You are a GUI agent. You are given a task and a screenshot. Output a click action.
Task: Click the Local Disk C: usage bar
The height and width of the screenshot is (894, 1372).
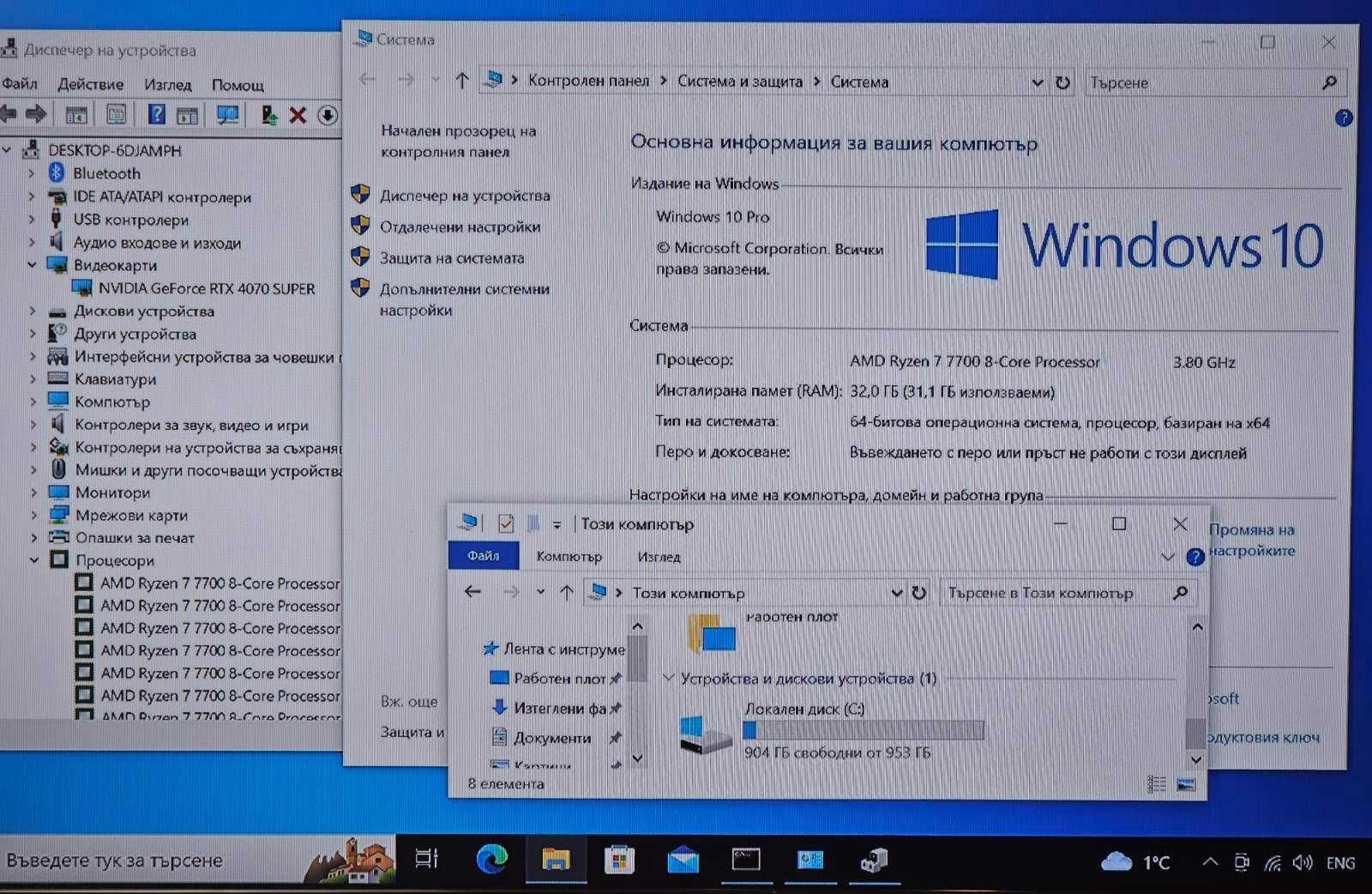click(x=863, y=730)
